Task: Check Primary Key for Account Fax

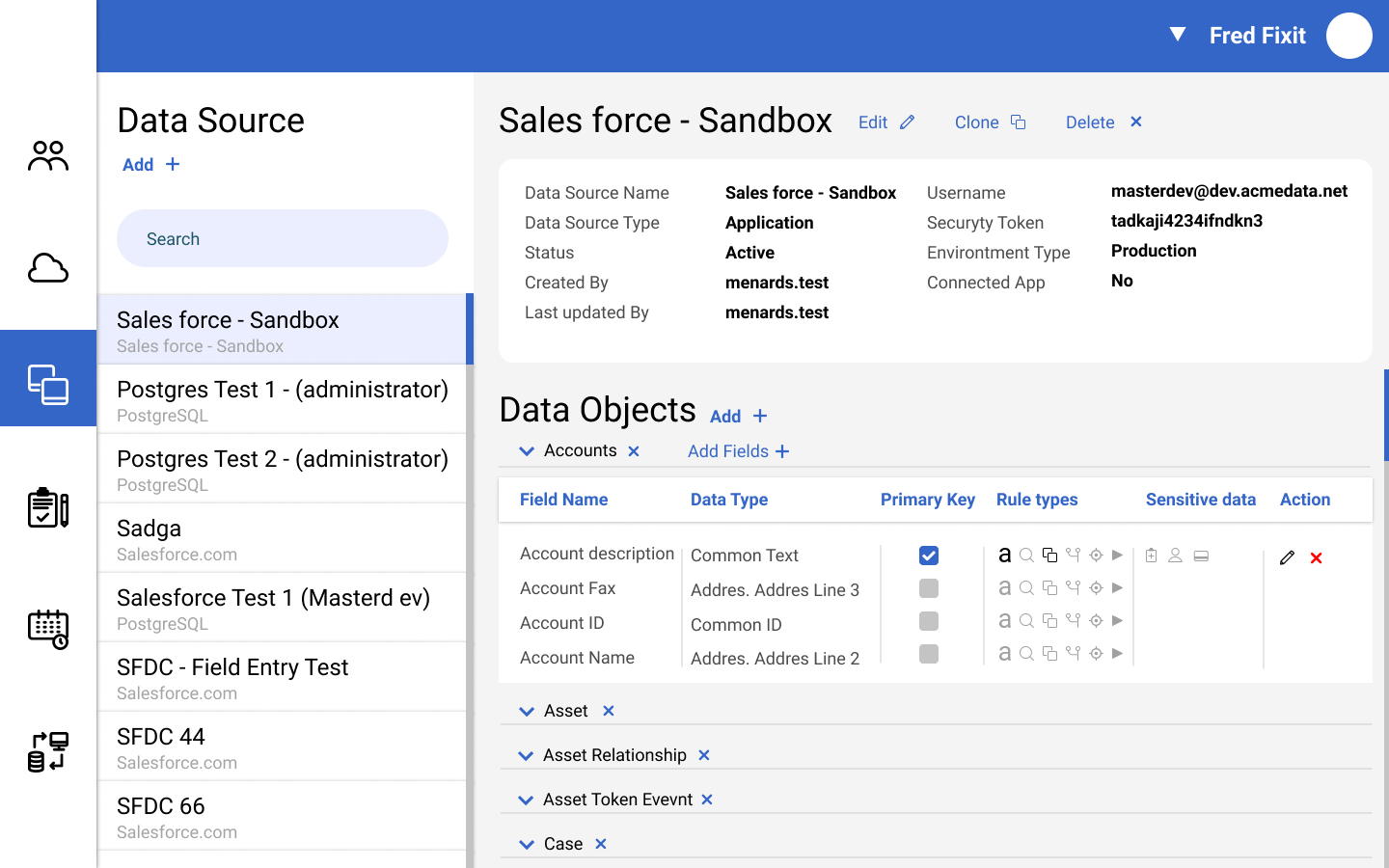Action: coord(929,588)
